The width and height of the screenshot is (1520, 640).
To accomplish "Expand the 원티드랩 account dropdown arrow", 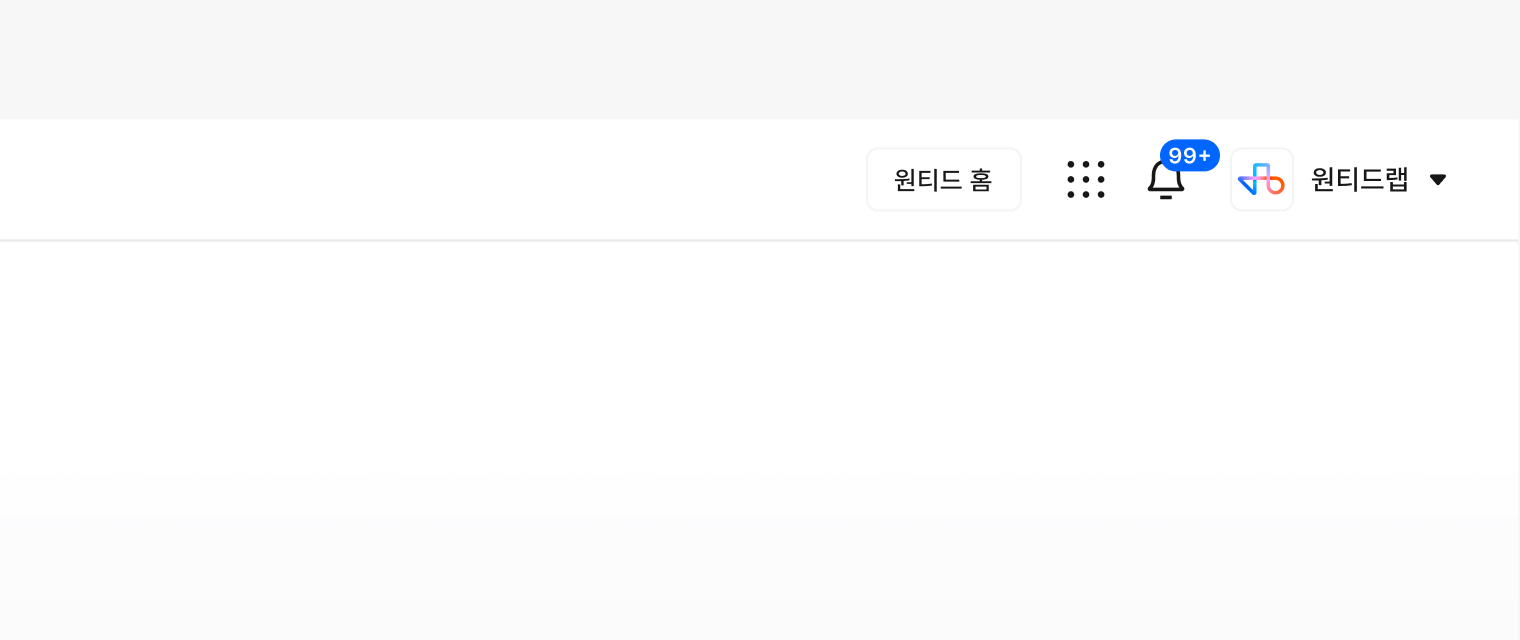I will 1438,180.
